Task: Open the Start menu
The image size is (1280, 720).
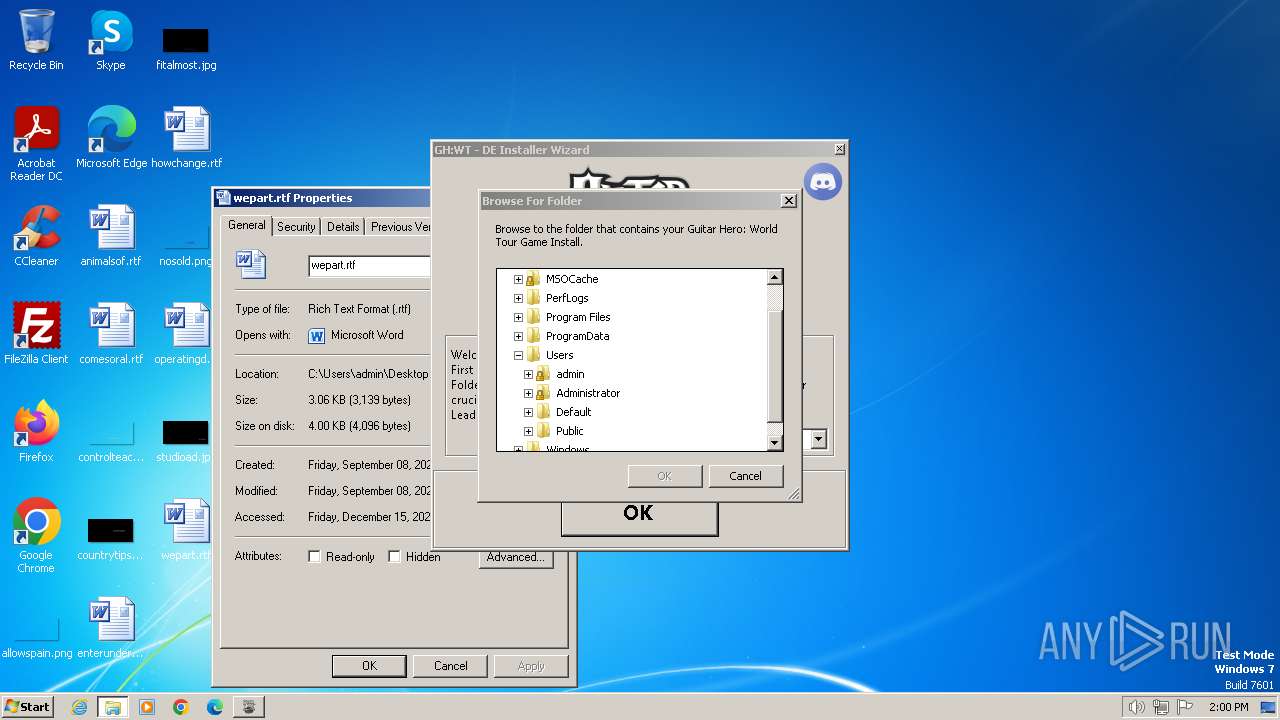Action: (x=27, y=707)
